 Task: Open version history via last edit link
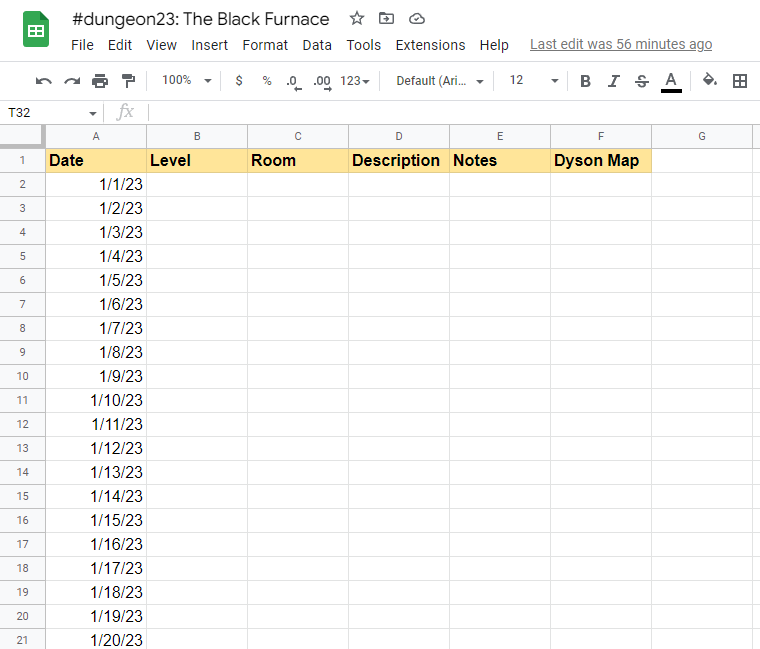tap(621, 45)
